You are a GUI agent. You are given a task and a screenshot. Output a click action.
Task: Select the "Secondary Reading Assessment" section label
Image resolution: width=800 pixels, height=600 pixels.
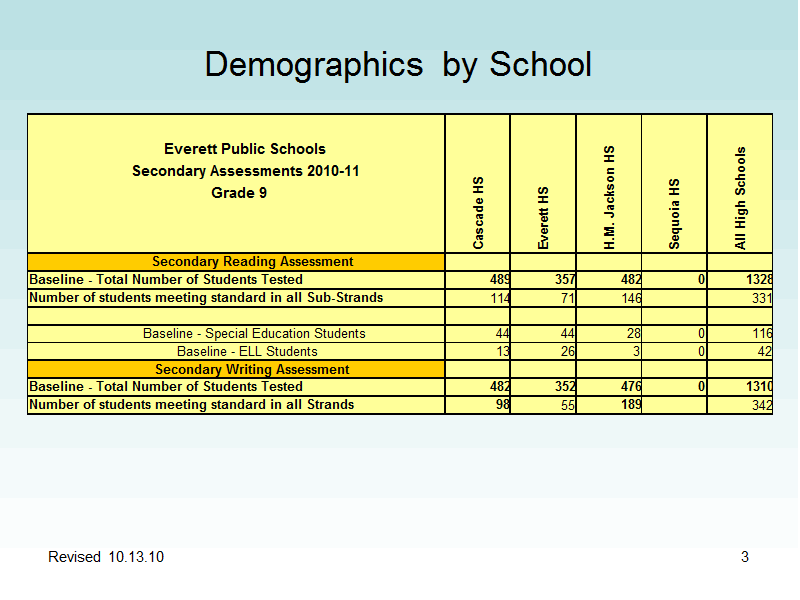point(253,262)
